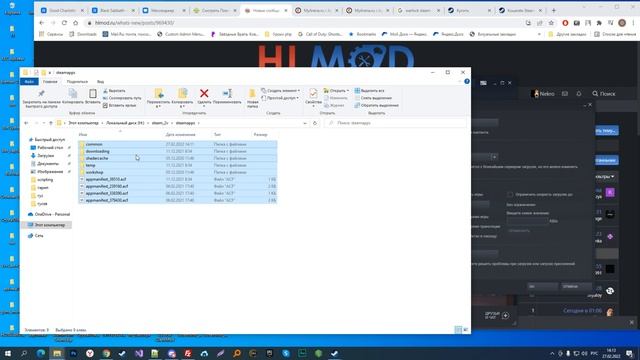Click 'Локальный диск' in address breadcrumb

pos(125,123)
